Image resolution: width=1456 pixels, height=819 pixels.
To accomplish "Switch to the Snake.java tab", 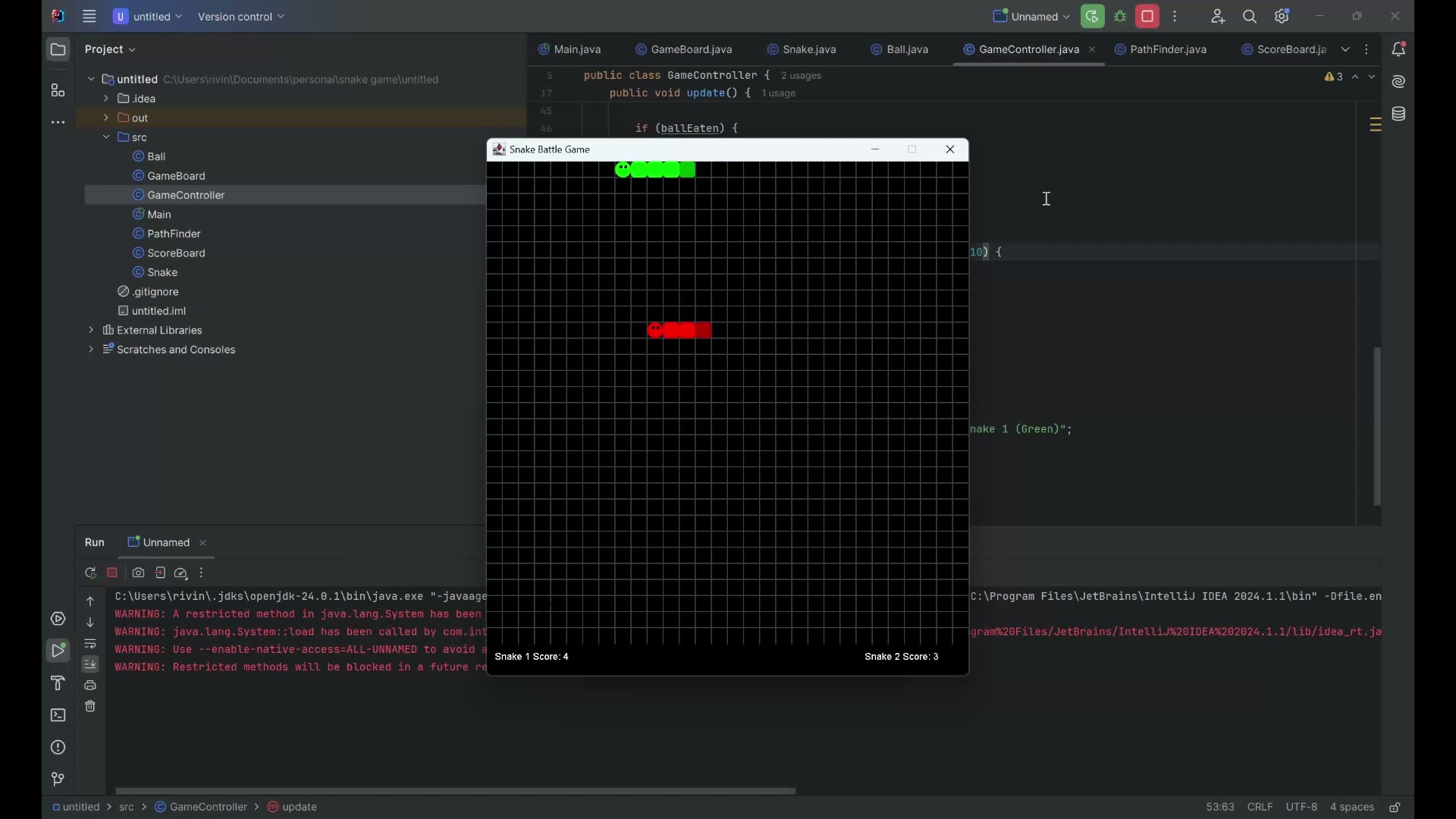I will pos(802,50).
